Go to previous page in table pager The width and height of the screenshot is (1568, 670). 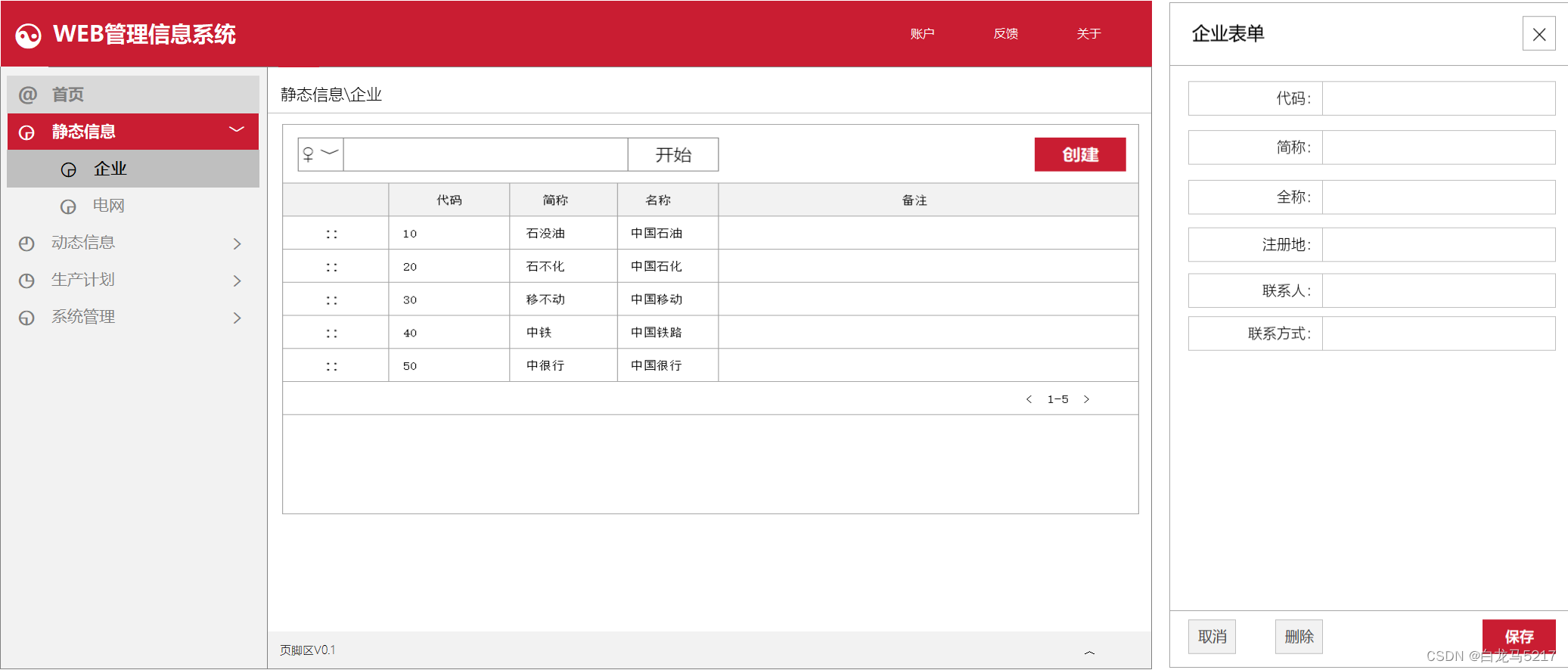click(1029, 399)
